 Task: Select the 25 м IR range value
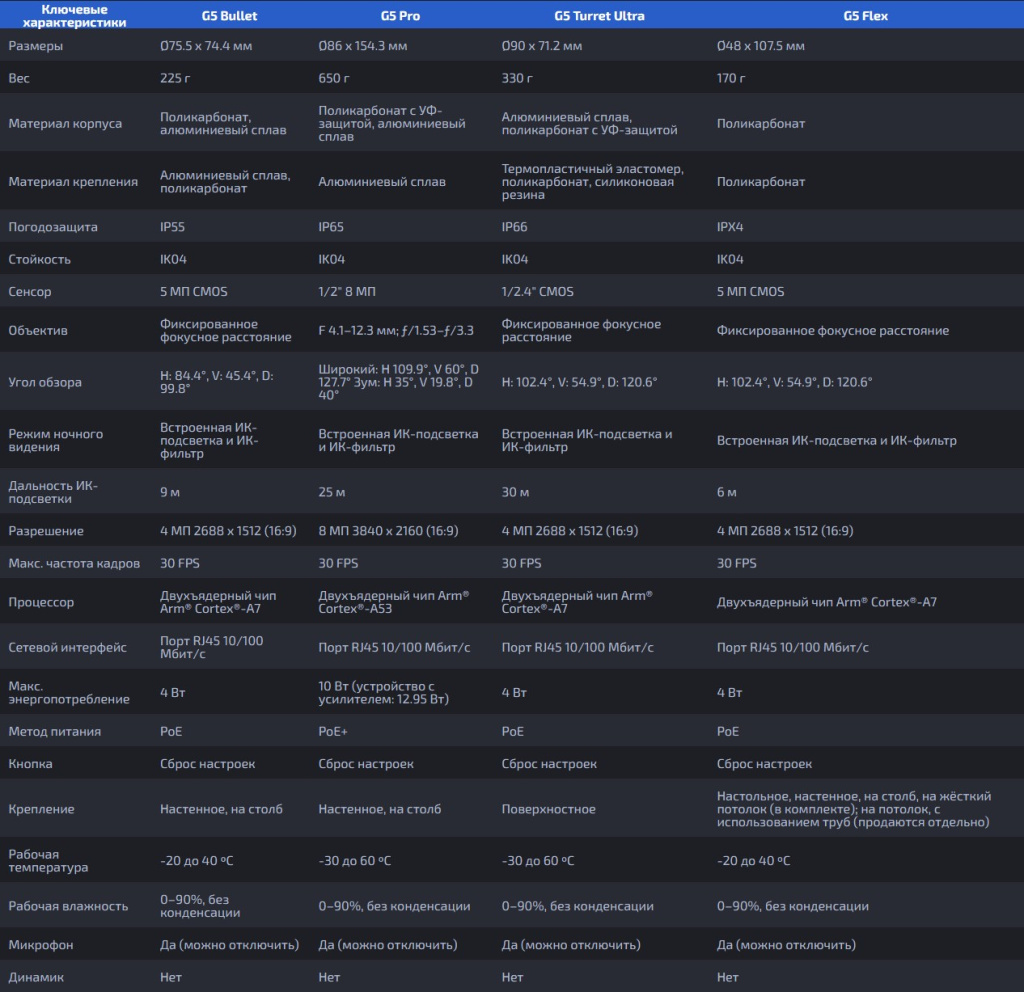point(331,492)
